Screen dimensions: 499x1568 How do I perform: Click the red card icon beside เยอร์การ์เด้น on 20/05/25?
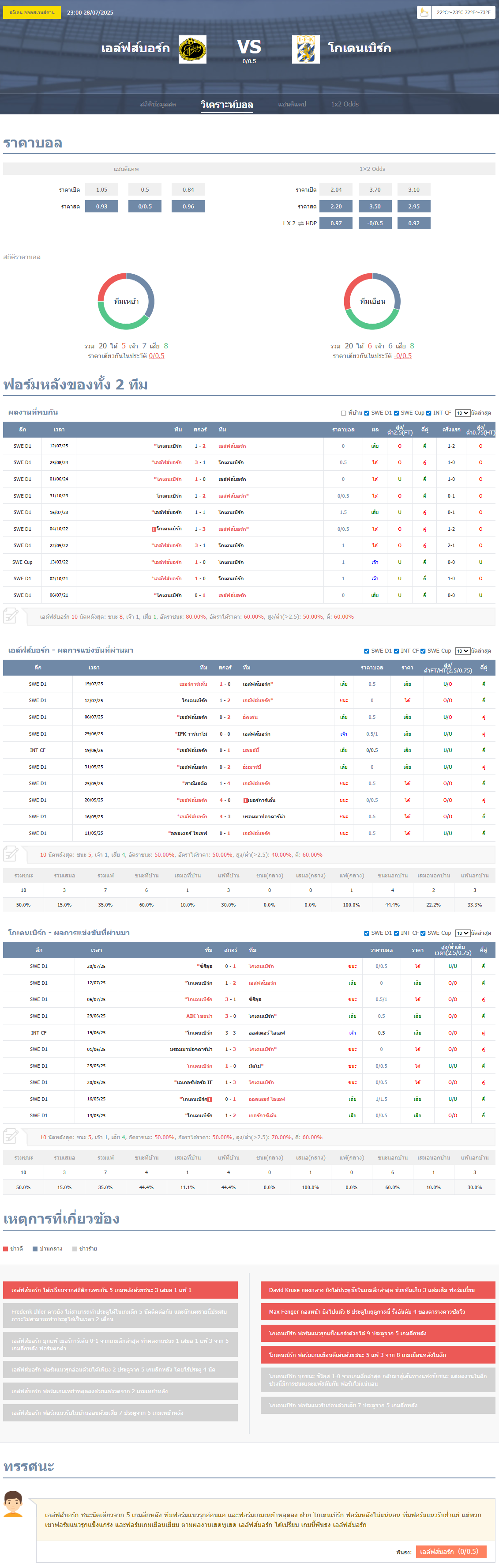[x=245, y=801]
